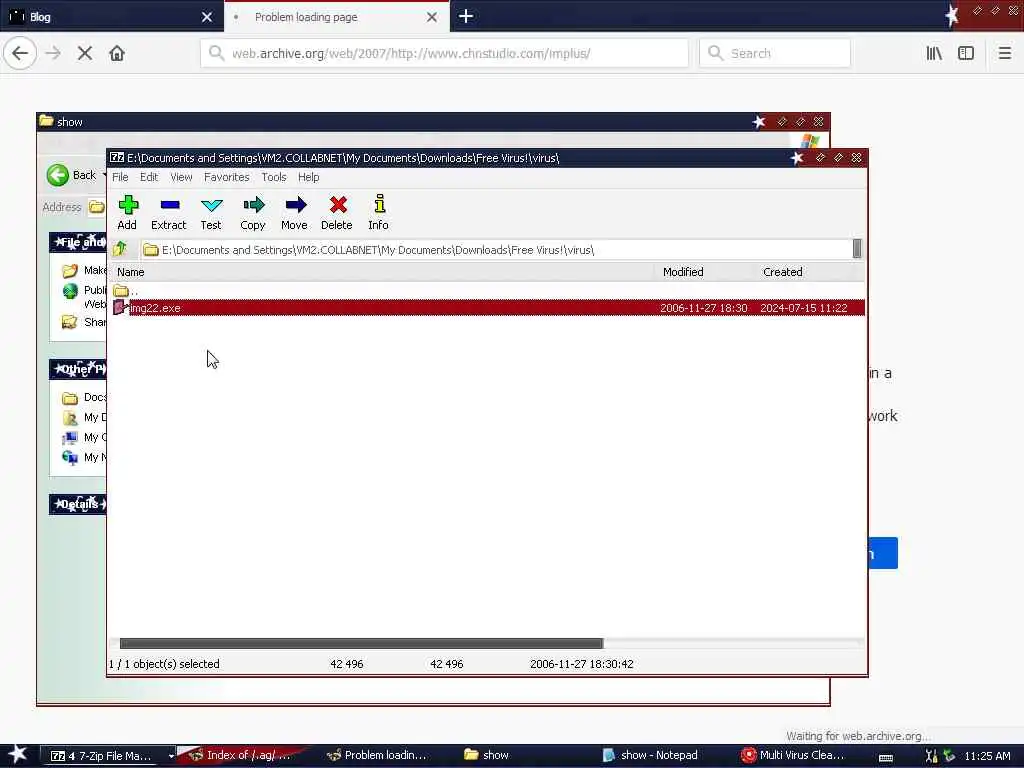This screenshot has height=768, width=1024.
Task: Switch to Multi Virus Cleaner taskbar item
Action: point(795,755)
